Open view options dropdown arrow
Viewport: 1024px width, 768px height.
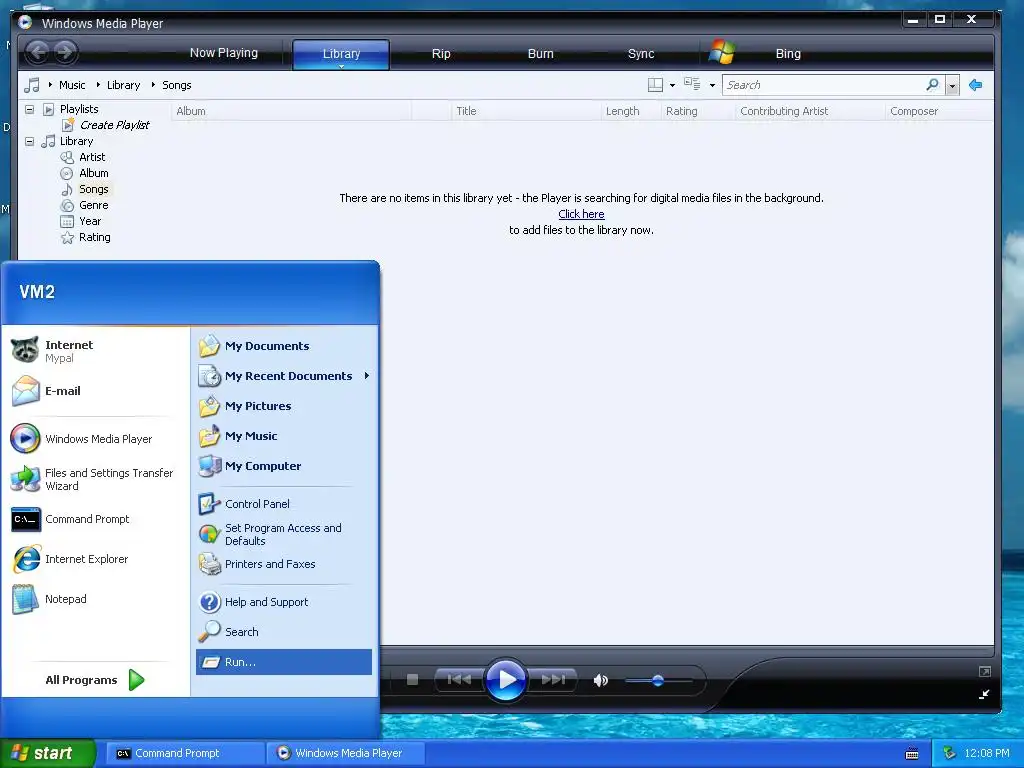(x=712, y=86)
